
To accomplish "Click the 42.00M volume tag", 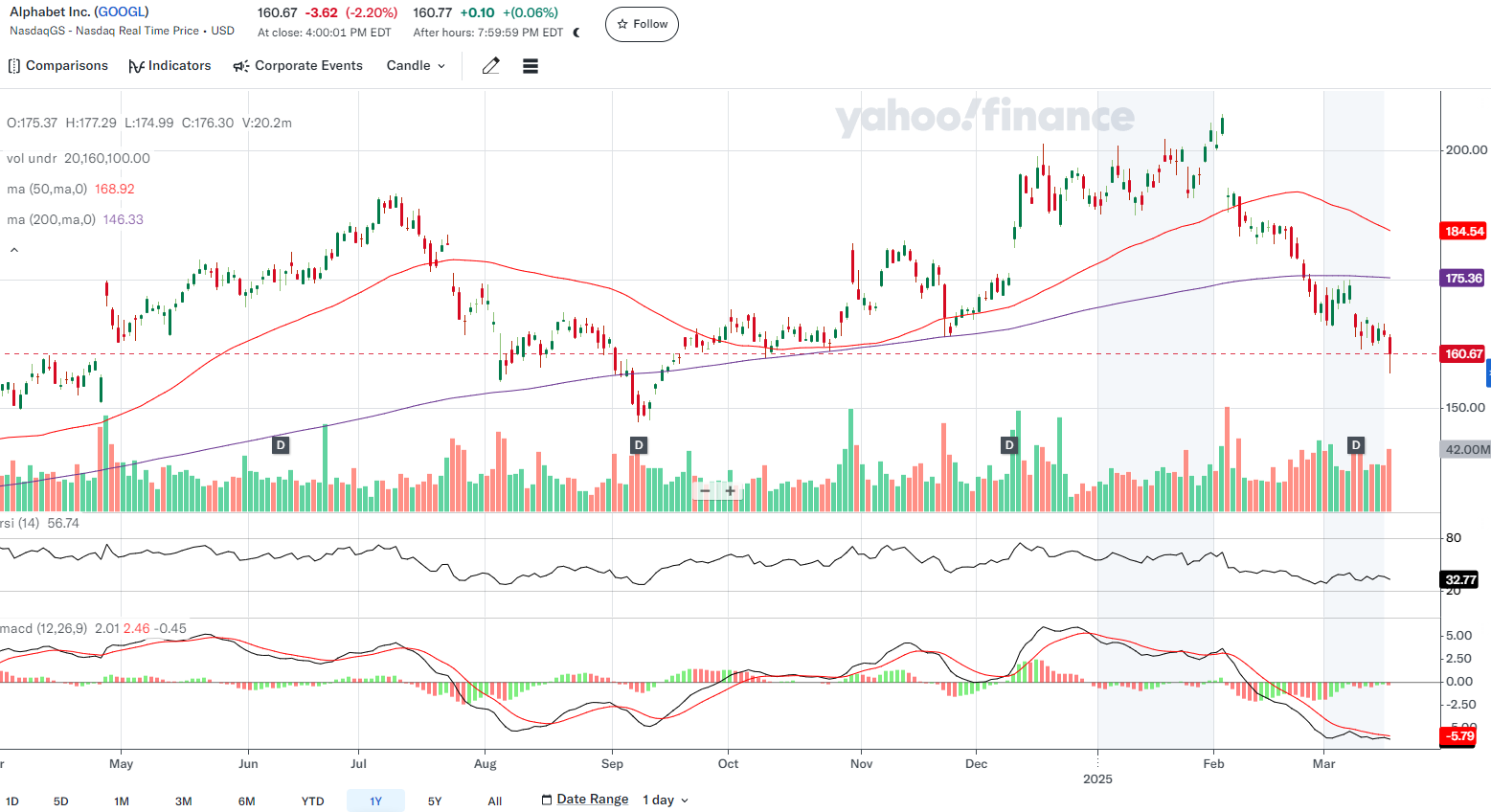I will [x=1467, y=450].
